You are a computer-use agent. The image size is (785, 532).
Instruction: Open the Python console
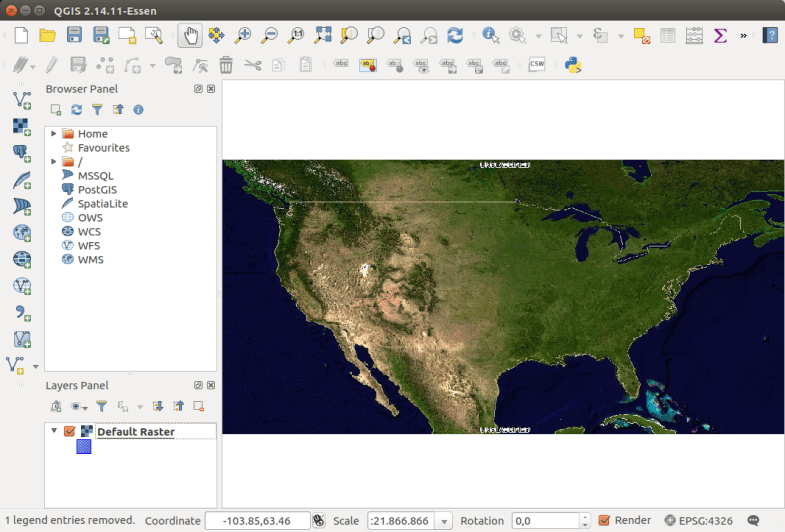point(573,65)
